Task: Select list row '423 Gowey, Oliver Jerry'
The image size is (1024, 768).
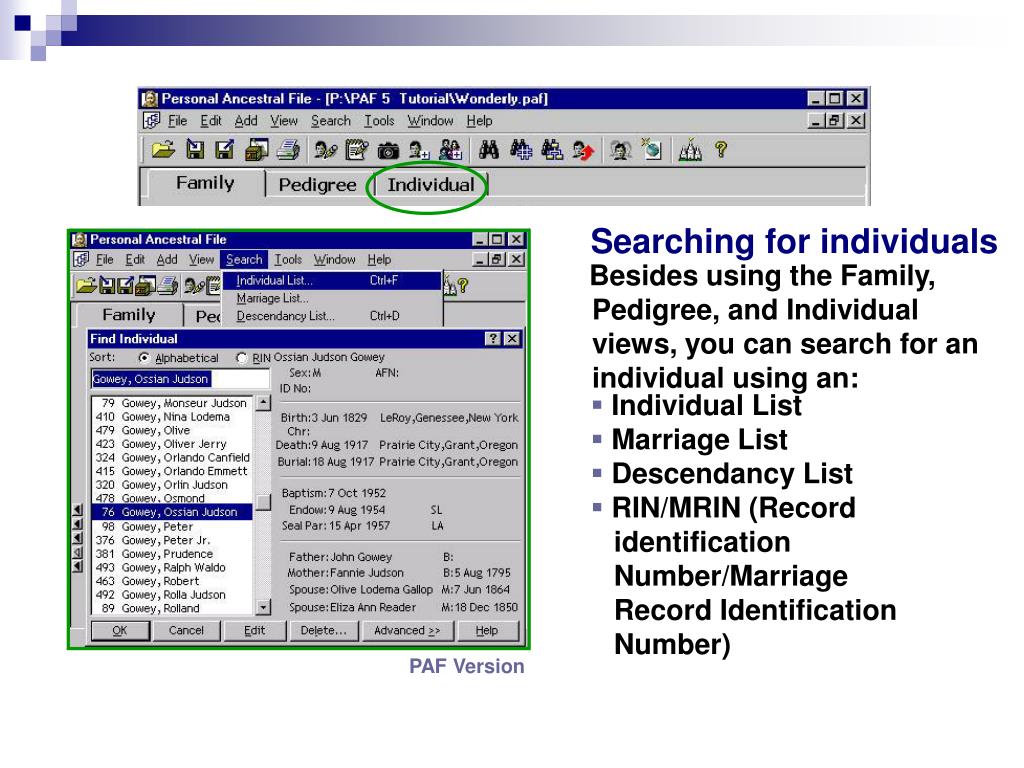Action: pos(172,444)
